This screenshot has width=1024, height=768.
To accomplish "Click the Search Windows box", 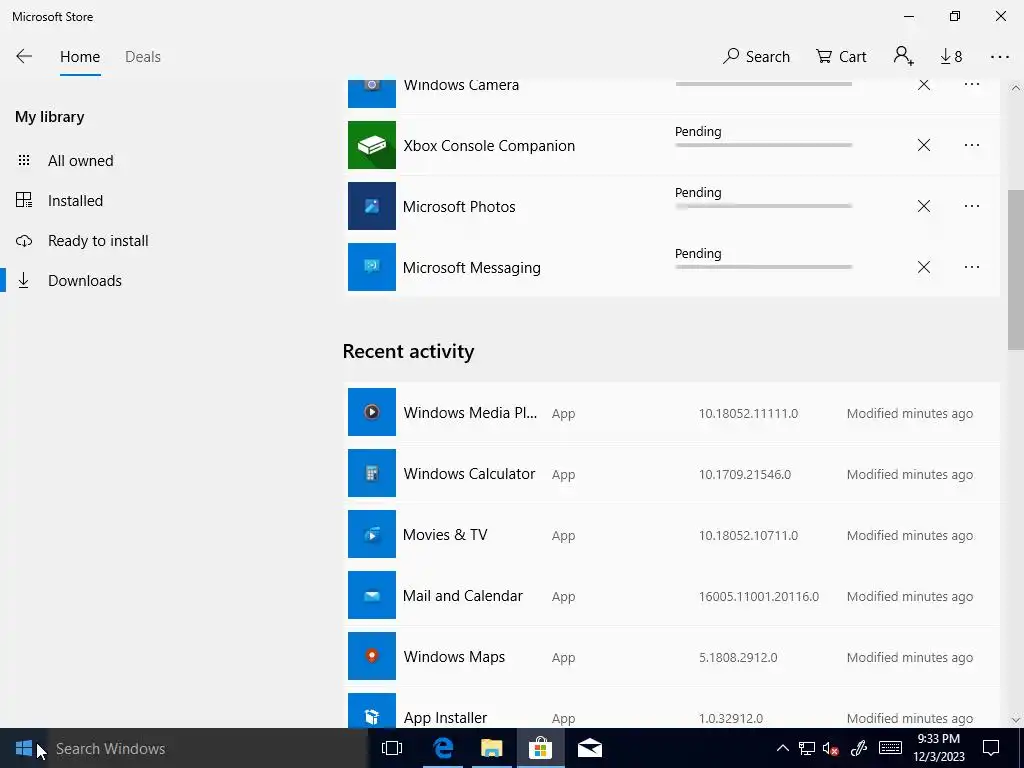I will 208,748.
